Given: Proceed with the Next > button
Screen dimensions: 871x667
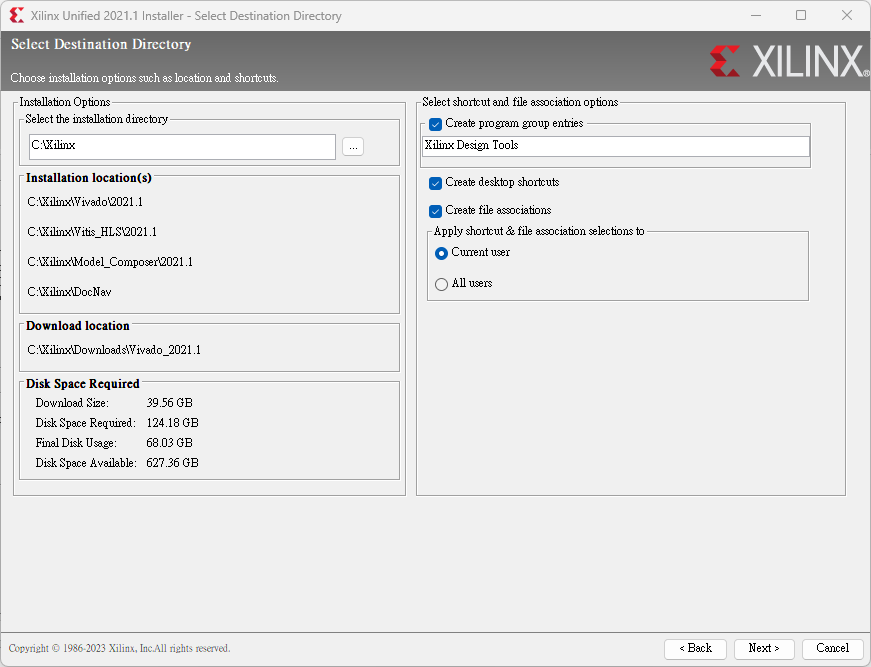Looking at the screenshot, I should coord(764,649).
